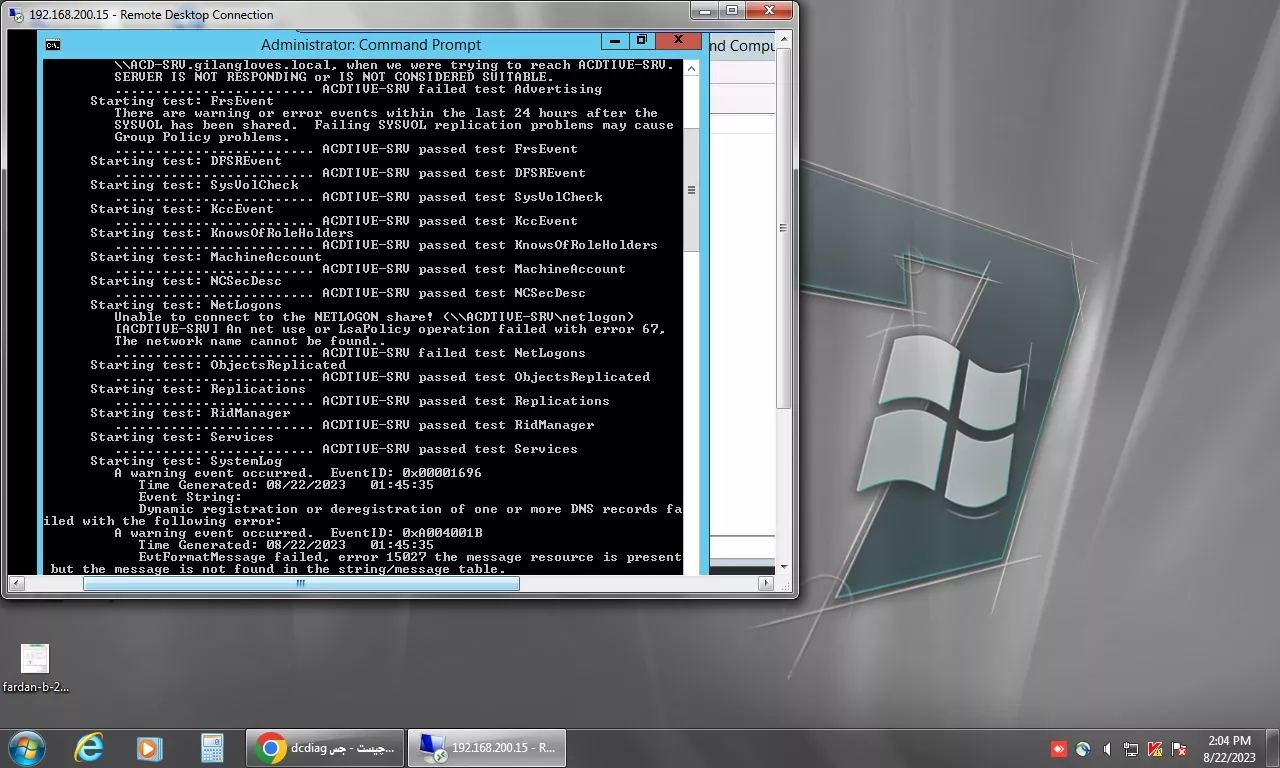1280x768 pixels.
Task: Open the Windows Start menu orb
Action: tap(27, 747)
